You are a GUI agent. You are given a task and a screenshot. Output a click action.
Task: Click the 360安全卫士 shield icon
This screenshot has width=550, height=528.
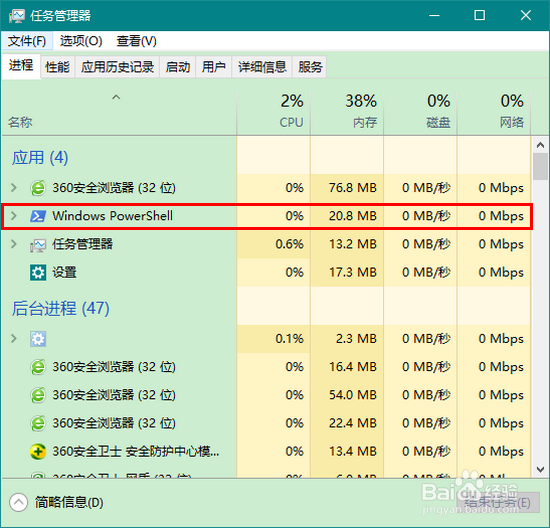coord(38,451)
